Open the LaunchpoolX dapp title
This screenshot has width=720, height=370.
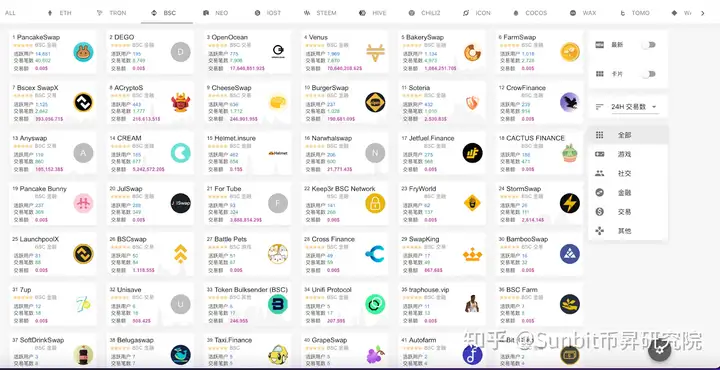tap(39, 239)
